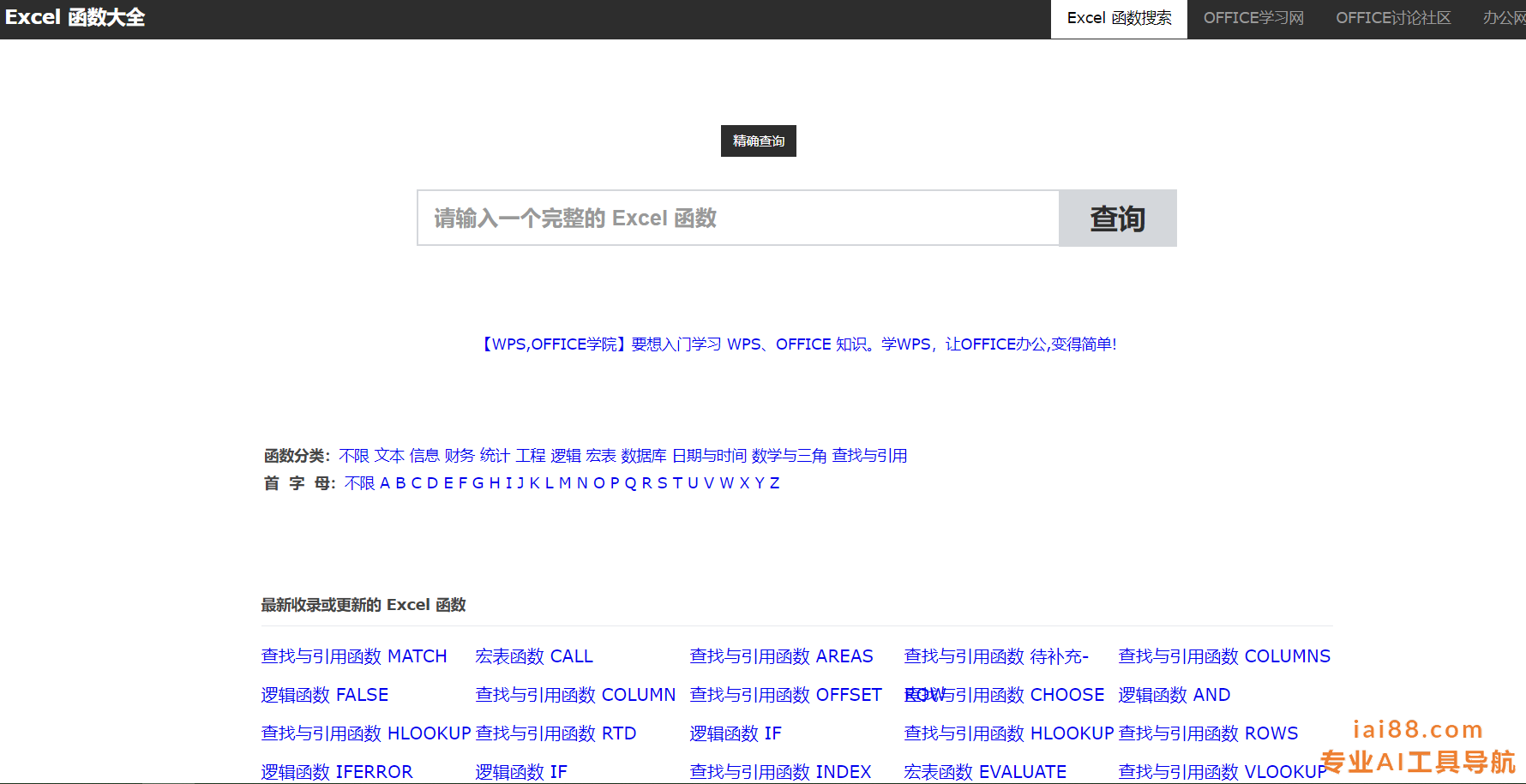Open 查找与引用函数 待补充- link
Image resolution: width=1526 pixels, height=784 pixels.
coord(996,656)
